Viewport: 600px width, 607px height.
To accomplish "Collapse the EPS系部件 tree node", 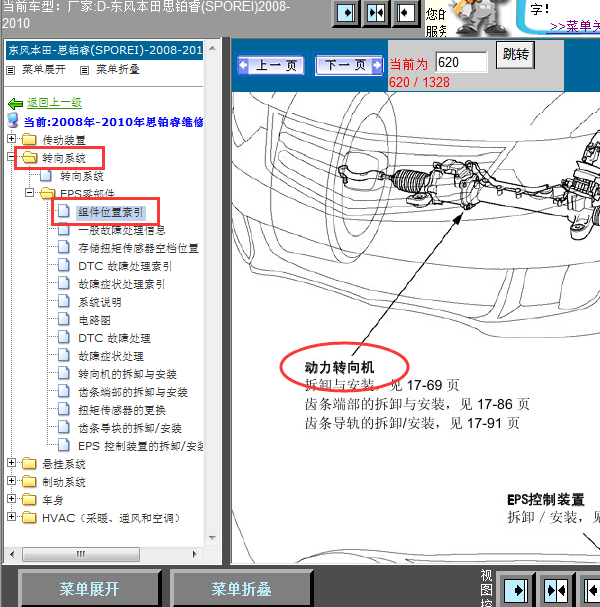I will tap(29, 193).
